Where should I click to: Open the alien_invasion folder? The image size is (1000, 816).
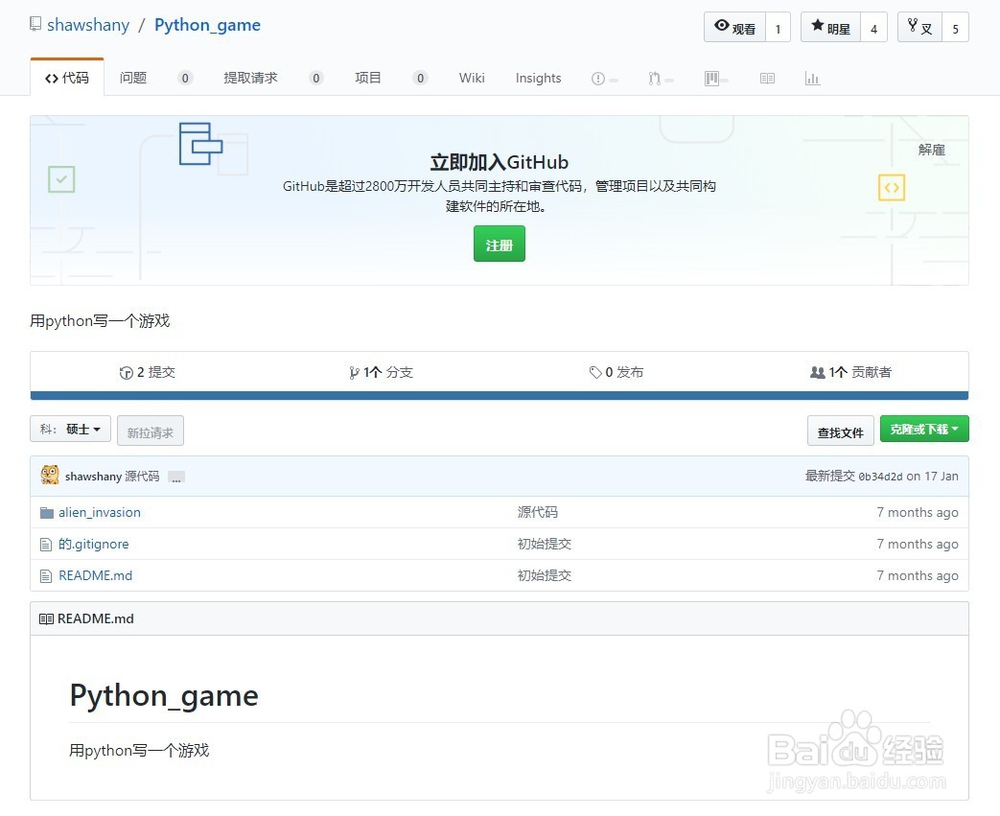point(99,512)
